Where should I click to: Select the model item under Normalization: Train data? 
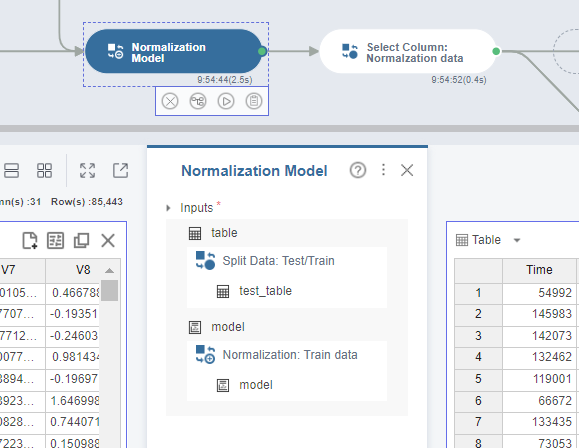(x=256, y=385)
